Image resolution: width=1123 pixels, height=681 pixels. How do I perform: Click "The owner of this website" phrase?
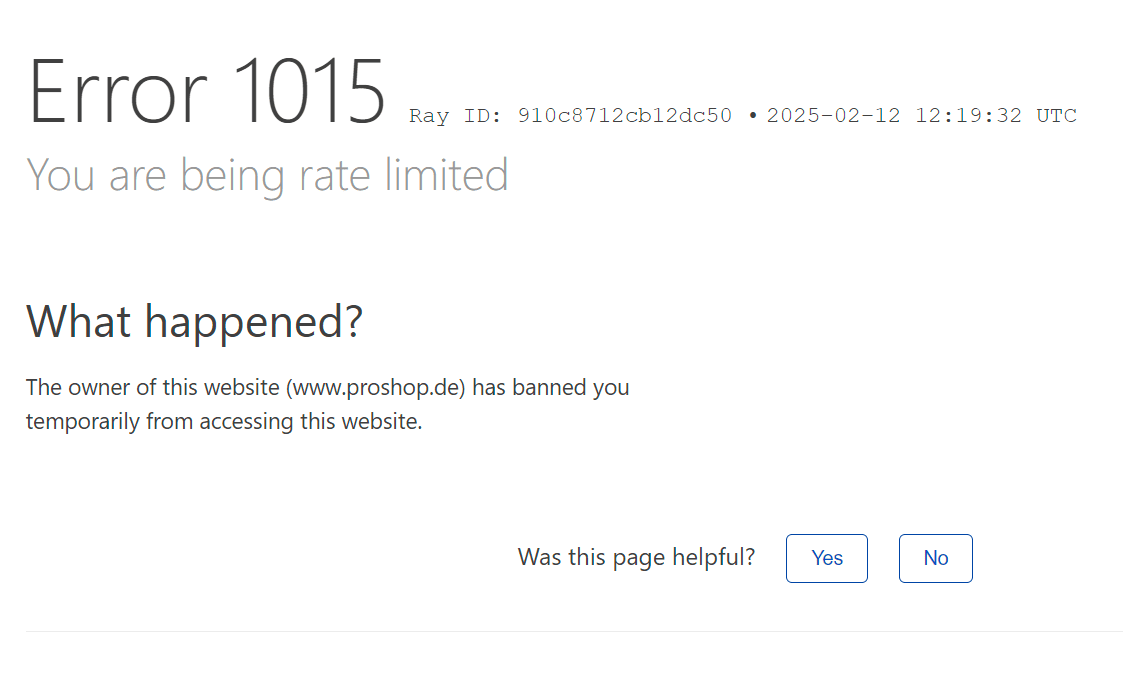point(152,387)
